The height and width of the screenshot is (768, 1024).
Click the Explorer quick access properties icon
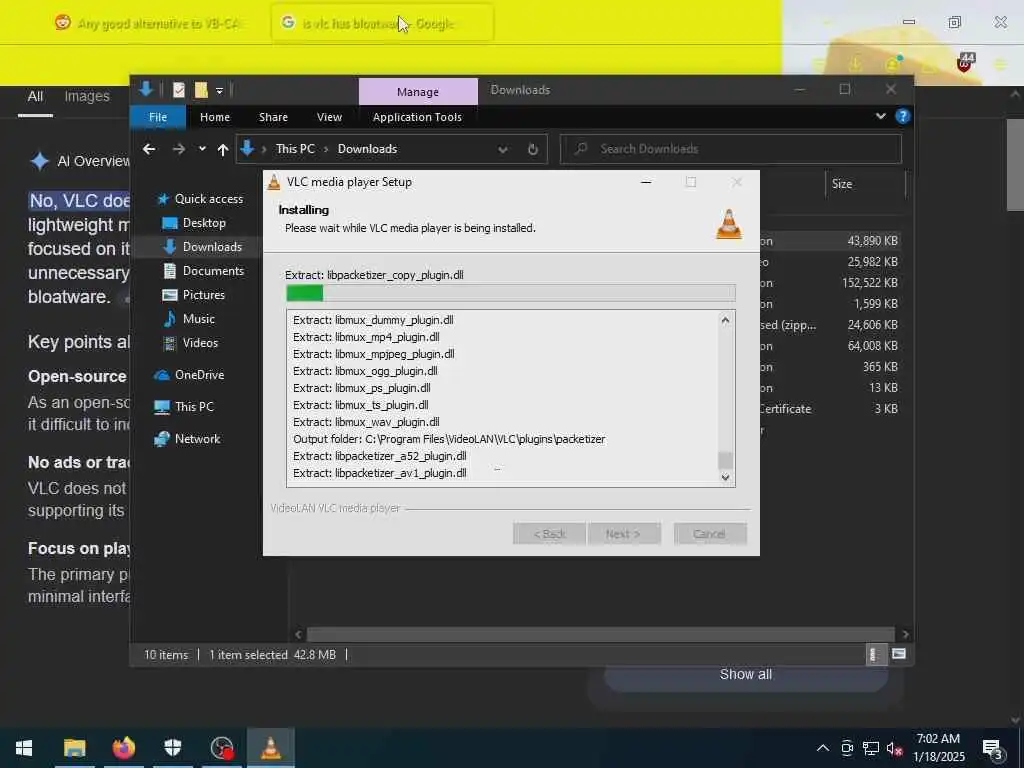click(x=178, y=90)
